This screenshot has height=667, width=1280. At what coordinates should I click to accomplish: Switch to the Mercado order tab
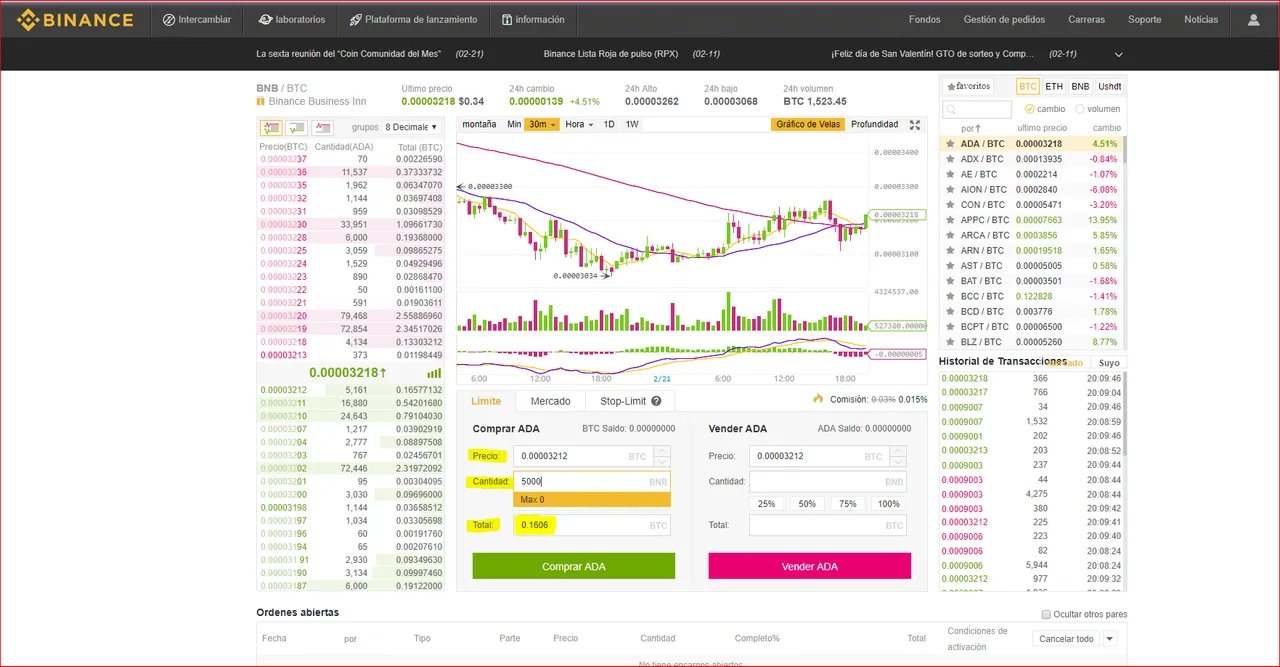pos(550,401)
